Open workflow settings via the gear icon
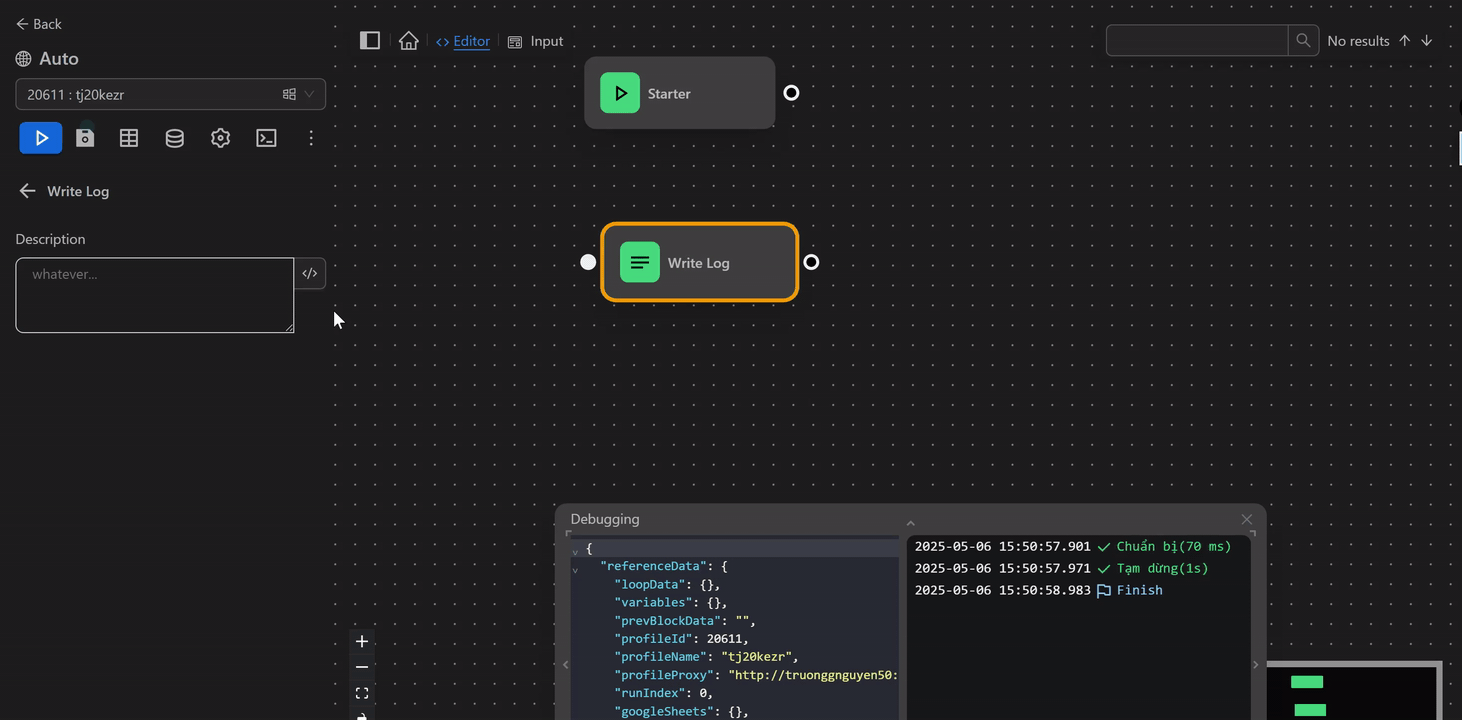The height and width of the screenshot is (720, 1462). (220, 137)
